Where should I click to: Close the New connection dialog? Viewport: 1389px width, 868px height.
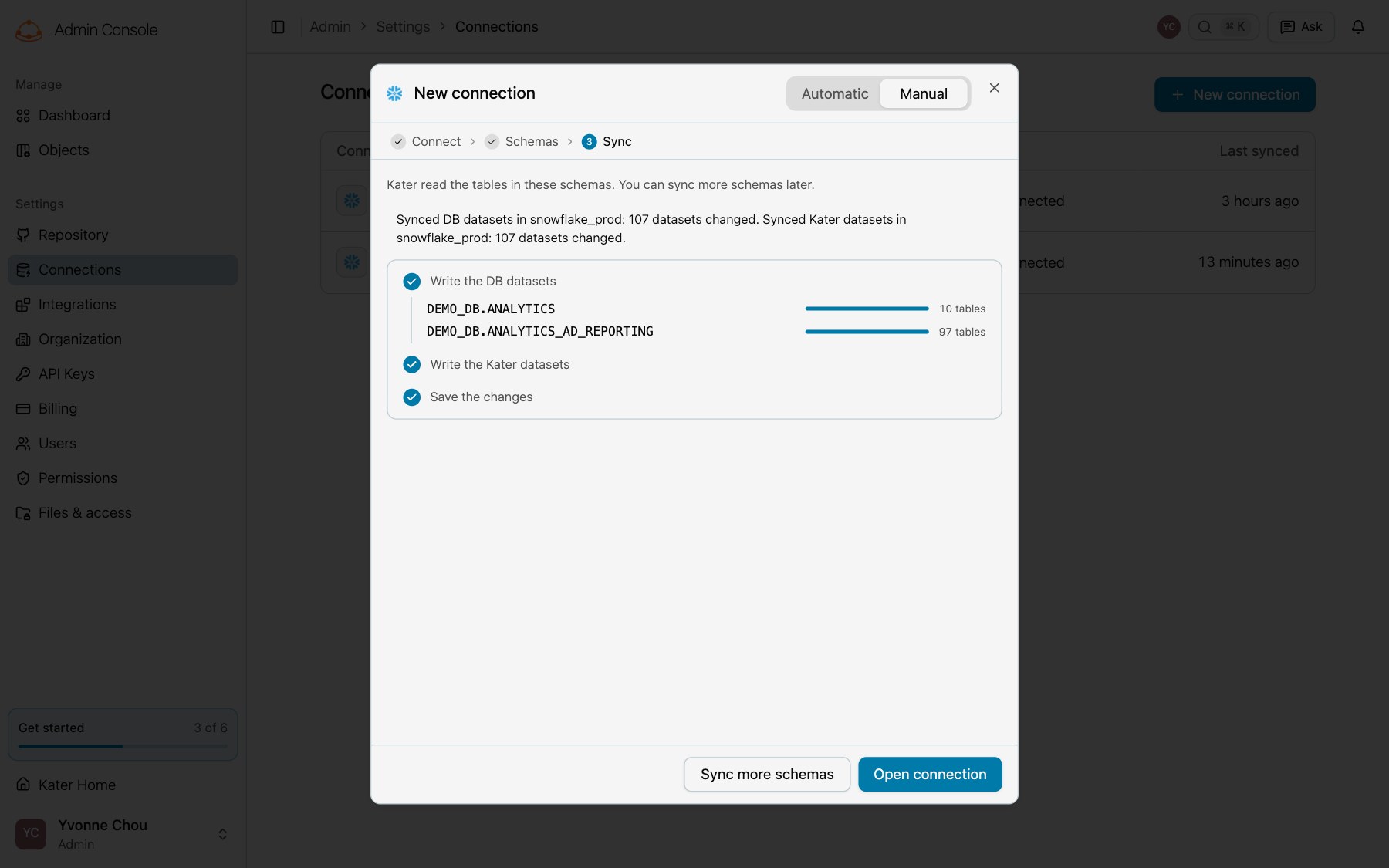point(994,88)
